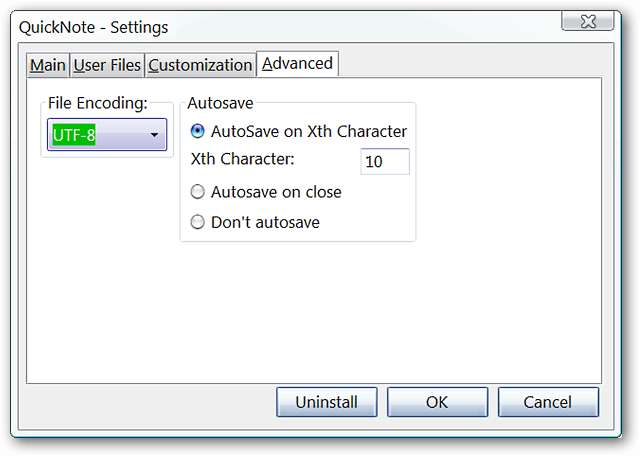Go to the Customization tab

click(200, 65)
